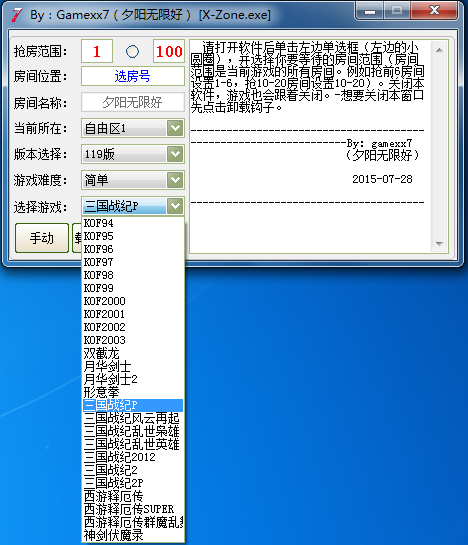Select KOF2000 in the game list
The height and width of the screenshot is (545, 468).
pyautogui.click(x=133, y=301)
